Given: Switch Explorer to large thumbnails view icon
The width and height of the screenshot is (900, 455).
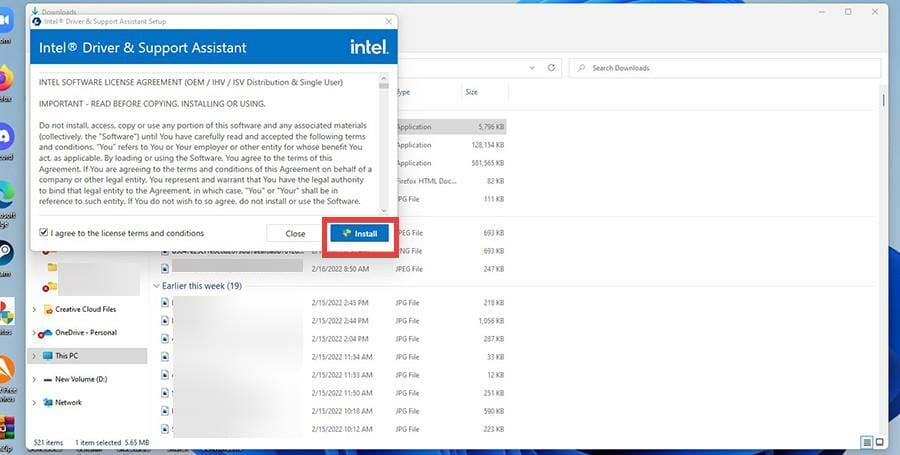Looking at the screenshot, I should (x=879, y=442).
